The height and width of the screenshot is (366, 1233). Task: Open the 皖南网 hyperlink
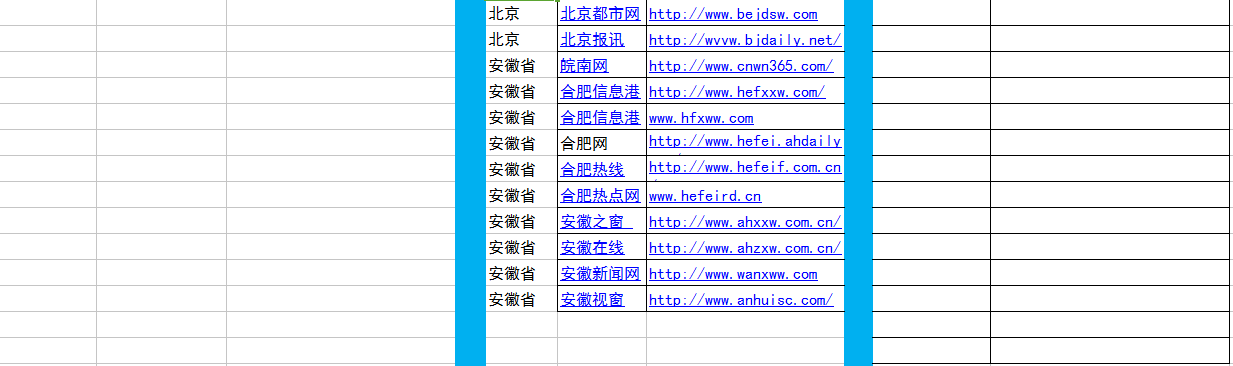tap(584, 66)
